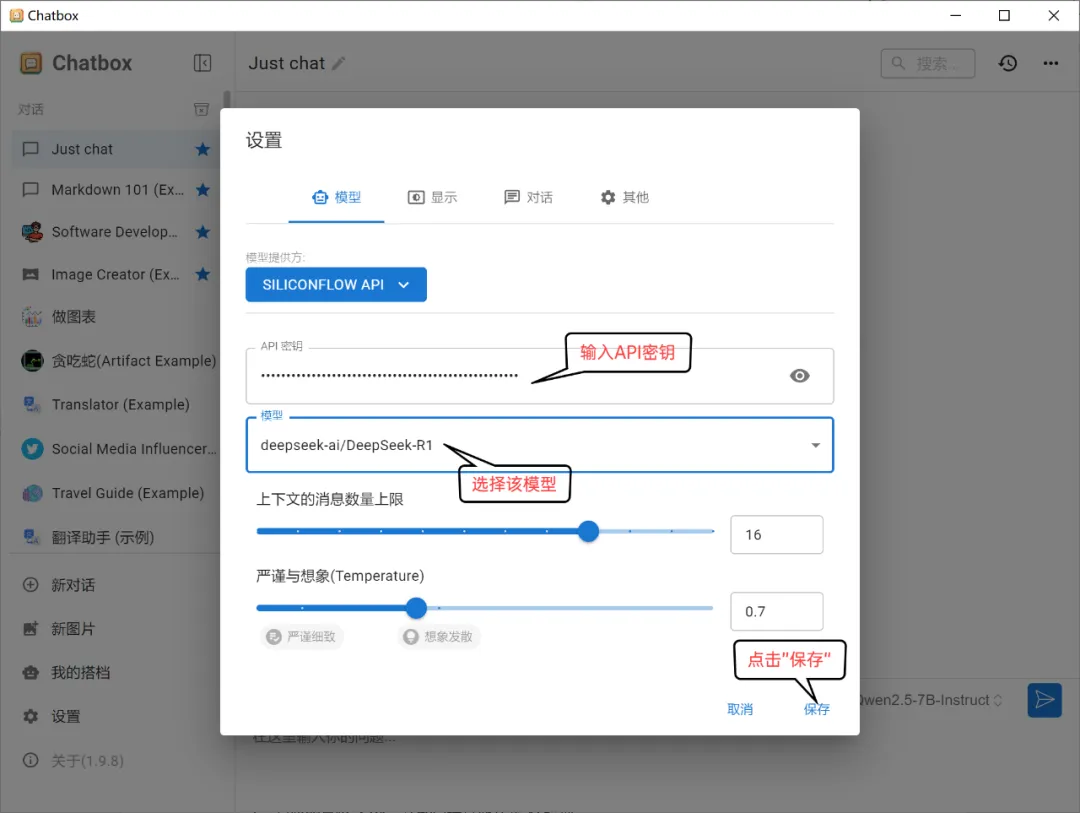Click the magnifier icon in search box

point(898,63)
